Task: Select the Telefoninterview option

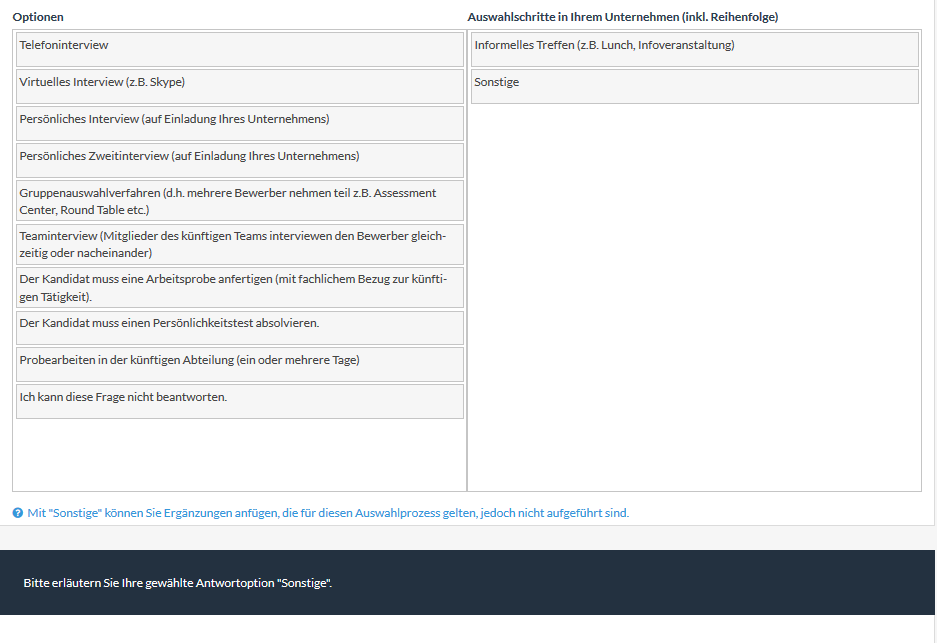Action: (x=240, y=49)
